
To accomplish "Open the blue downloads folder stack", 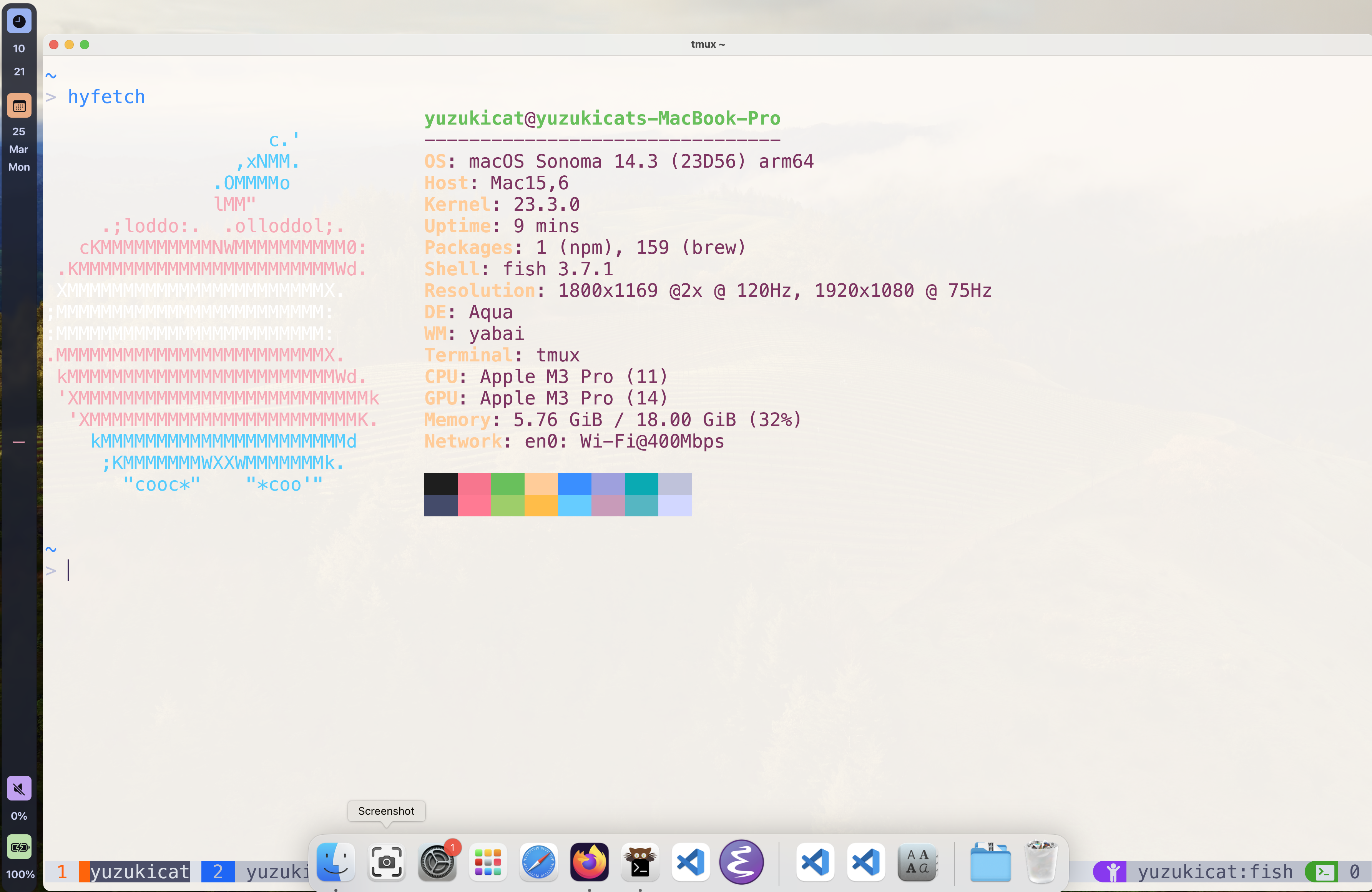I will 990,862.
